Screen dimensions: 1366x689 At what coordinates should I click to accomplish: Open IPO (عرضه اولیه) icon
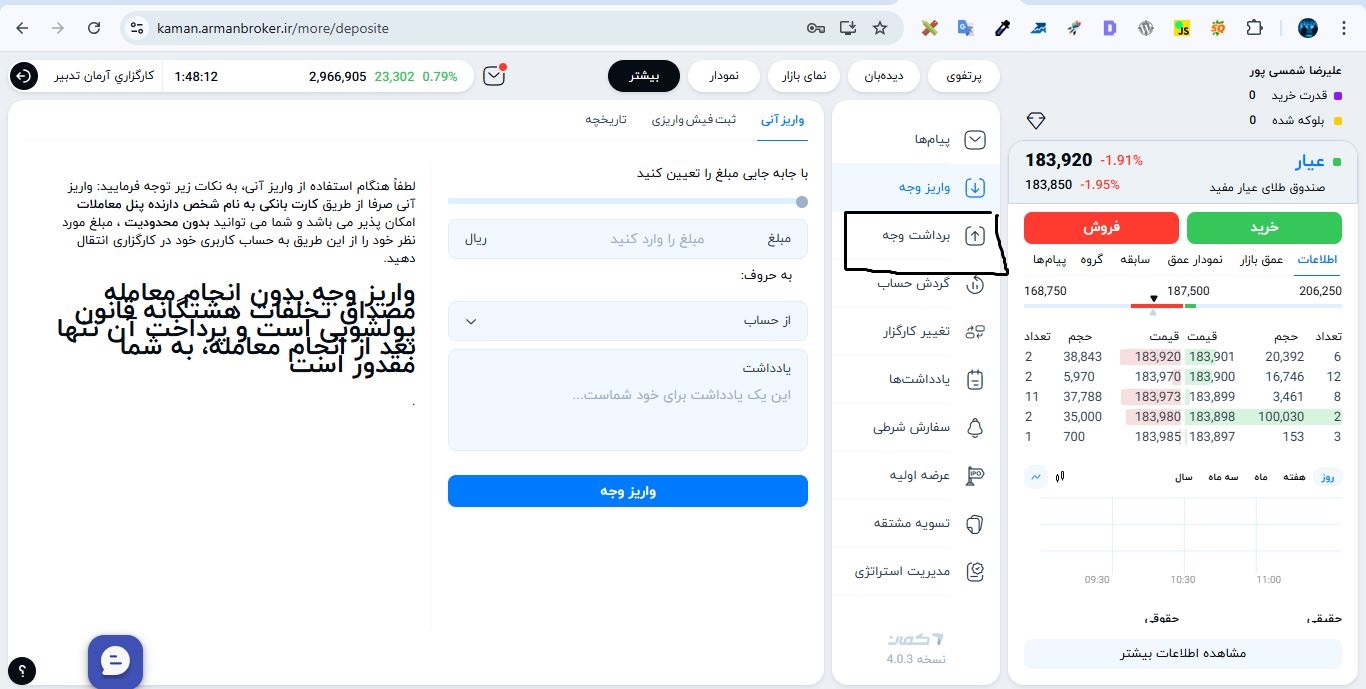point(975,476)
